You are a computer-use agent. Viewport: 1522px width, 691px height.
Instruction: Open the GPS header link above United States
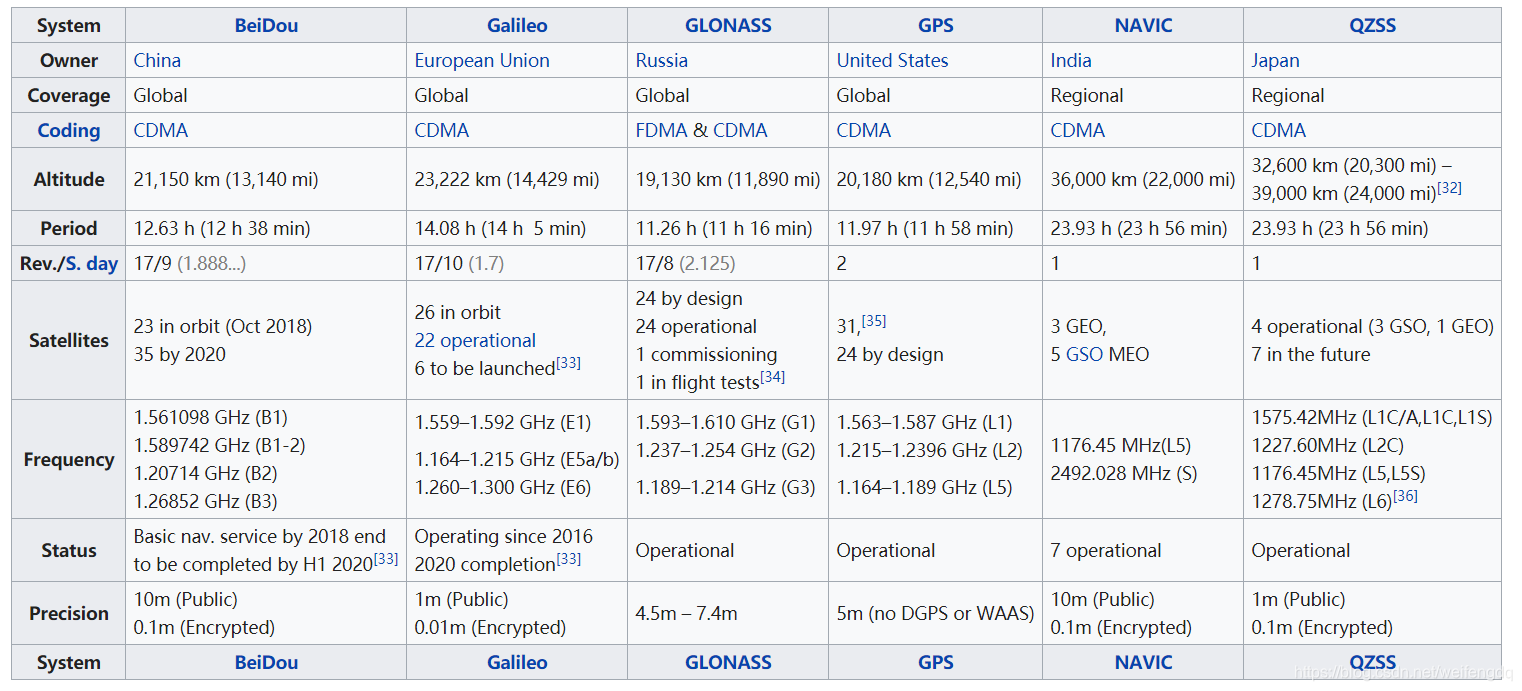[936, 25]
